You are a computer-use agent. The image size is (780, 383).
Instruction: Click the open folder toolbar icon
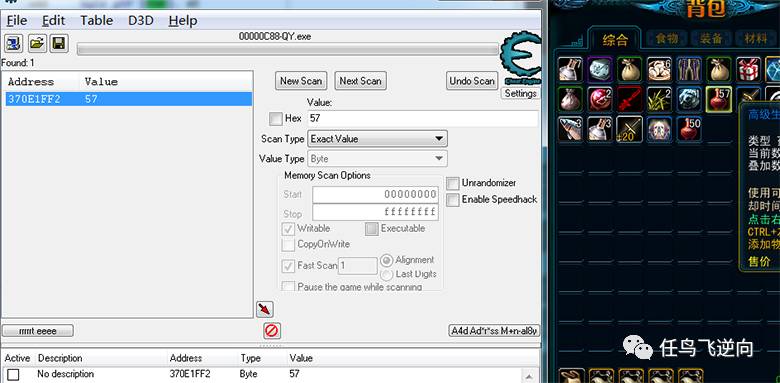36,43
